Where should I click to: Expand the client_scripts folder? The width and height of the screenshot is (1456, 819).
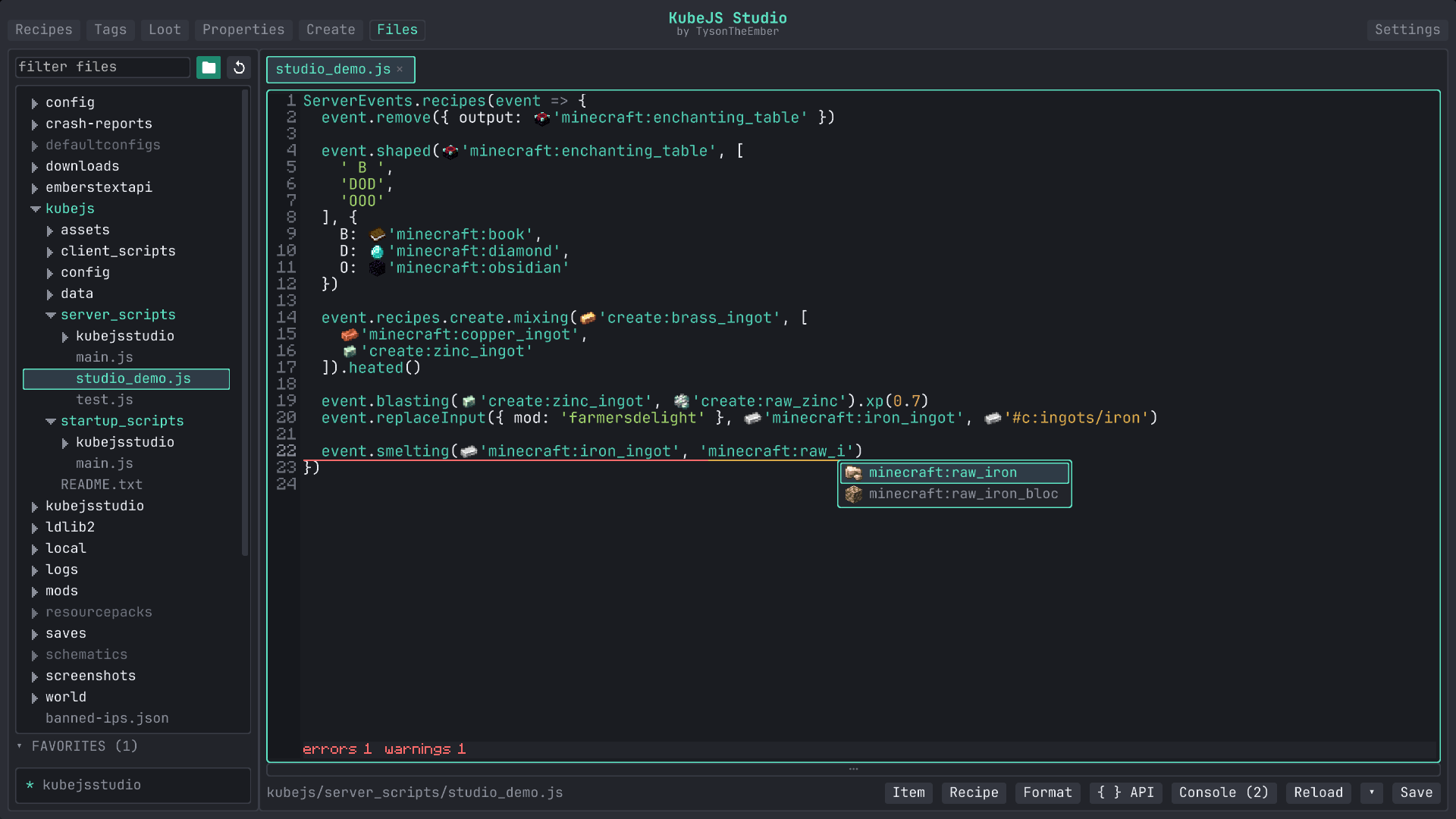coord(50,252)
